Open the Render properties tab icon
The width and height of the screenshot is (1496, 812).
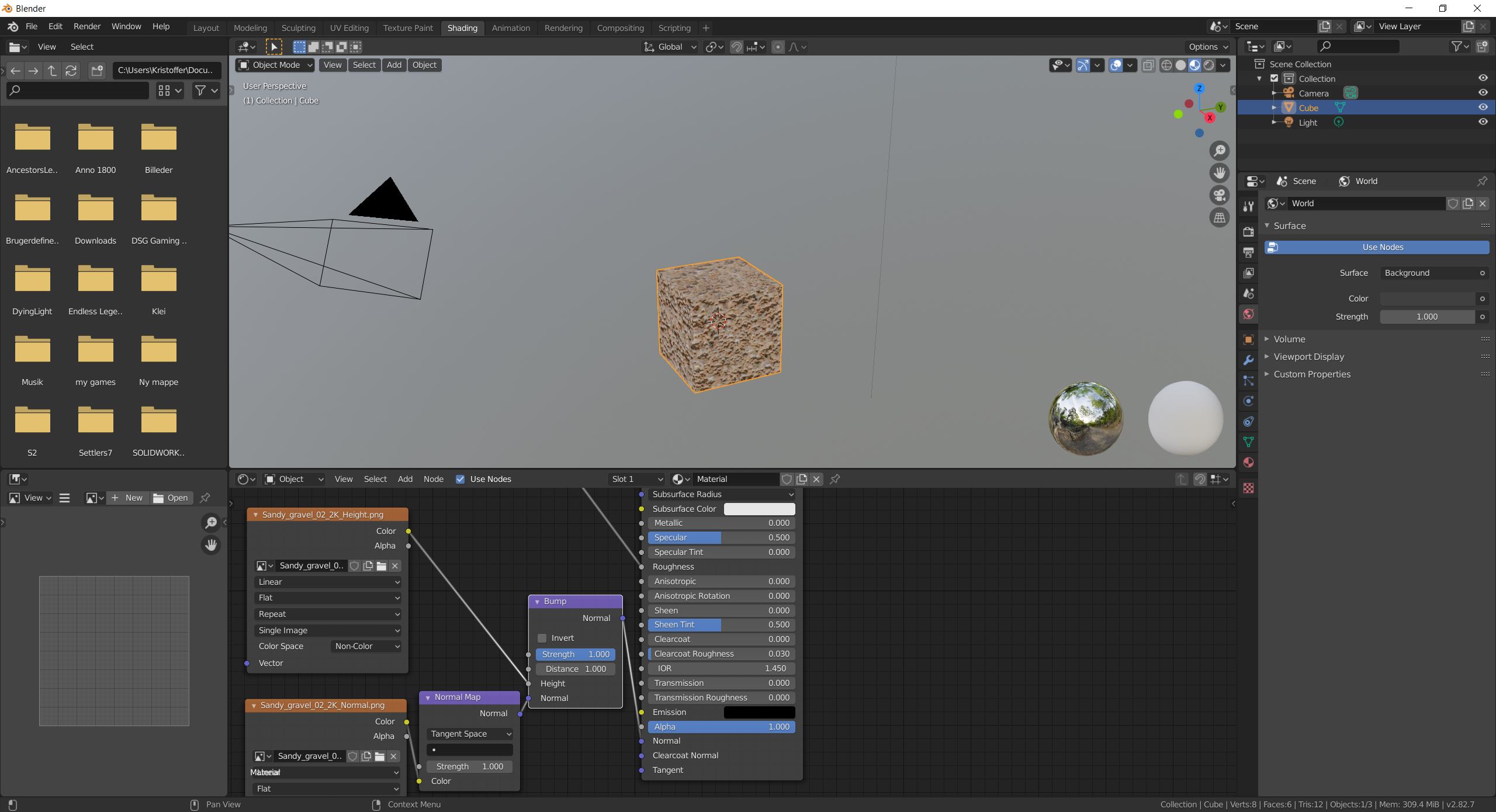[x=1248, y=232]
